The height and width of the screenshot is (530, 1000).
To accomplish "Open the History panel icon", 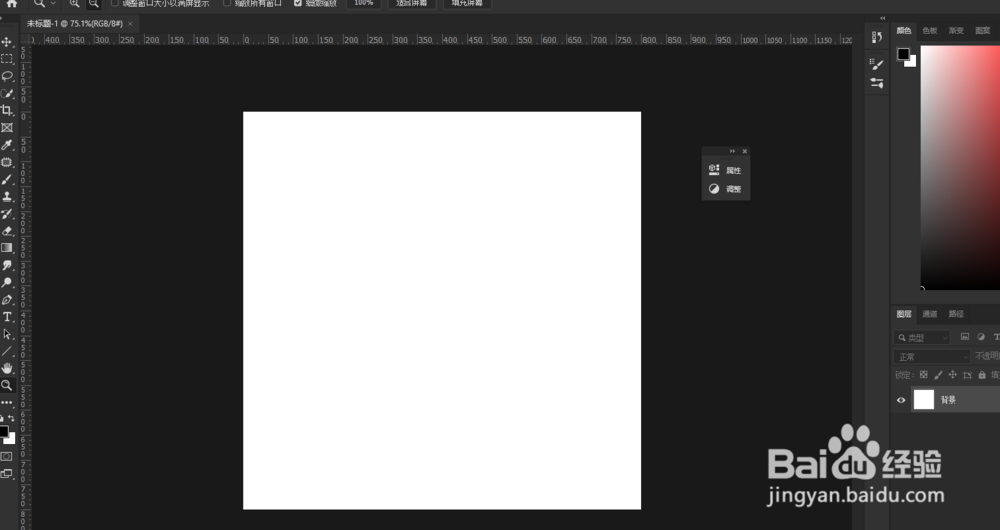I will pos(877,37).
